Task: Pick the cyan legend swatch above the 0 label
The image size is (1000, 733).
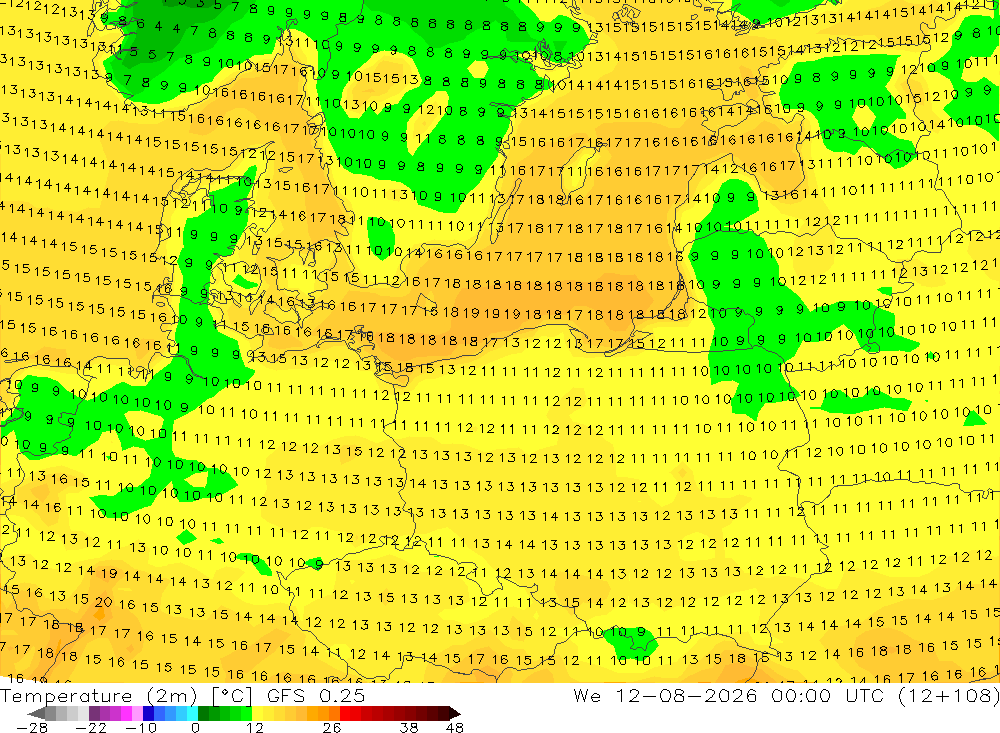Action: [x=192, y=713]
